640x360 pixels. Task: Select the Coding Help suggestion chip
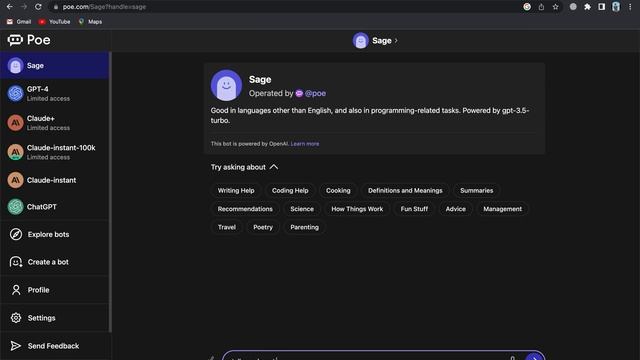pos(290,191)
